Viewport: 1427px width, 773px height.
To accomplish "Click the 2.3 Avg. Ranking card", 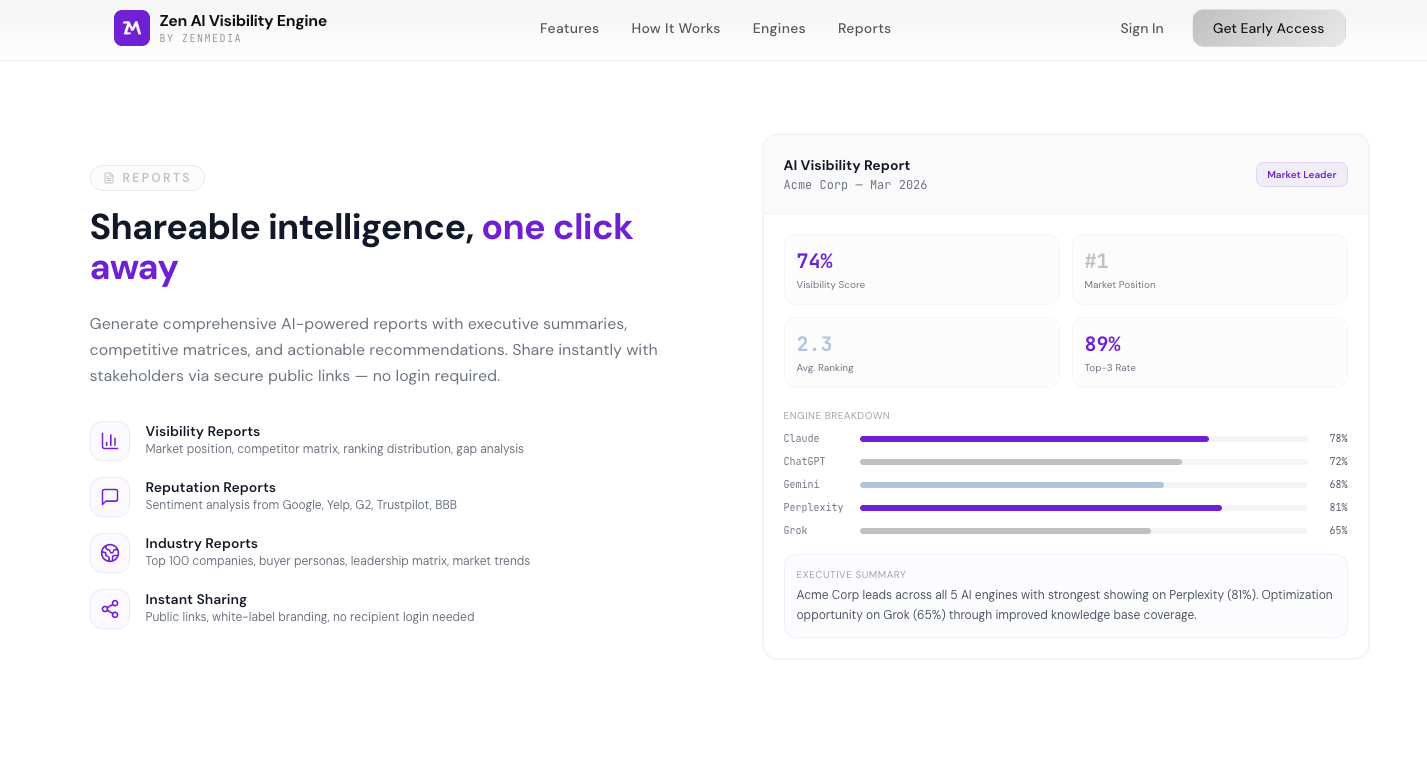I will point(922,353).
